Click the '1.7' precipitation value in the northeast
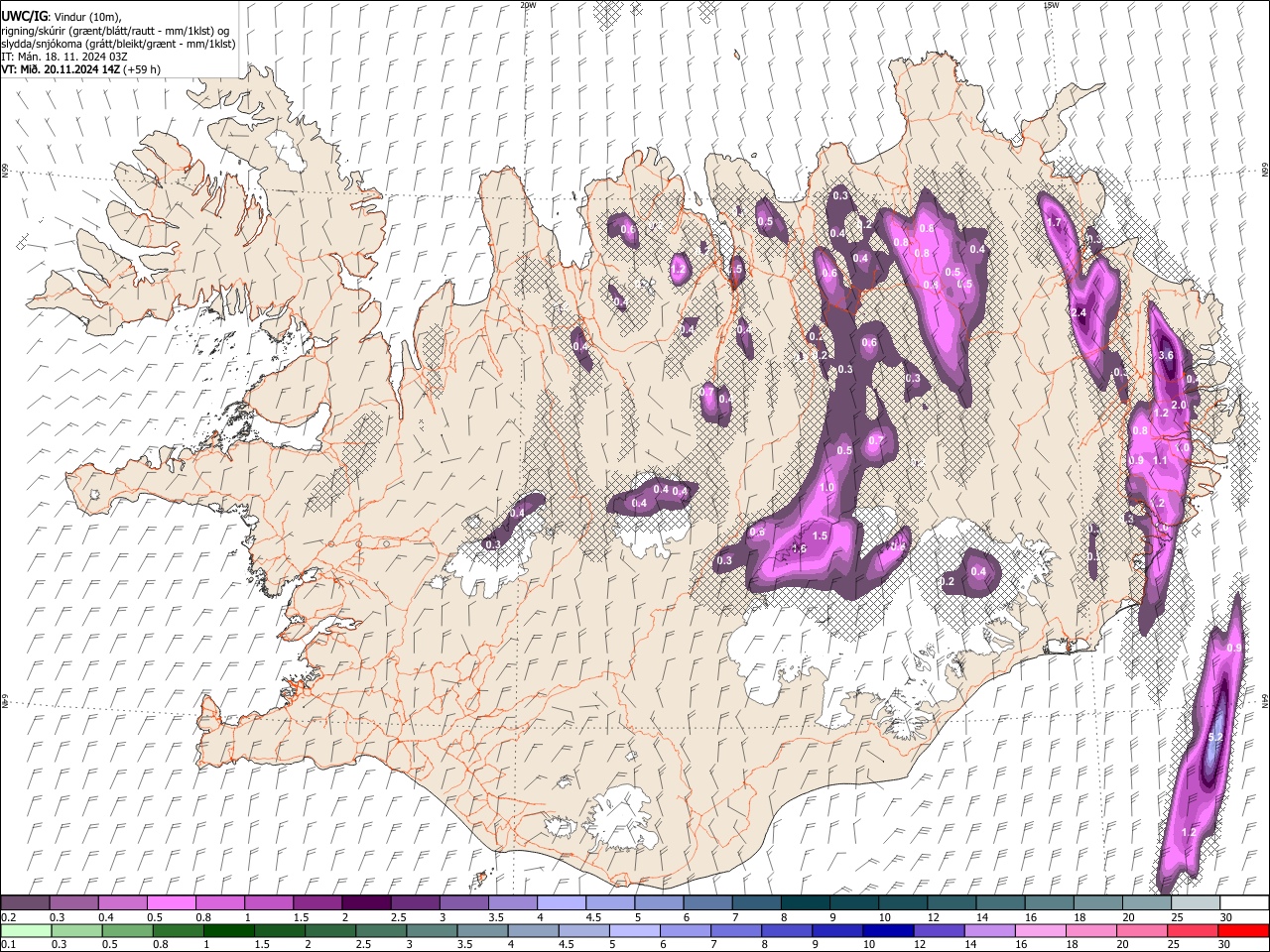Image resolution: width=1270 pixels, height=952 pixels. pyautogui.click(x=1055, y=223)
